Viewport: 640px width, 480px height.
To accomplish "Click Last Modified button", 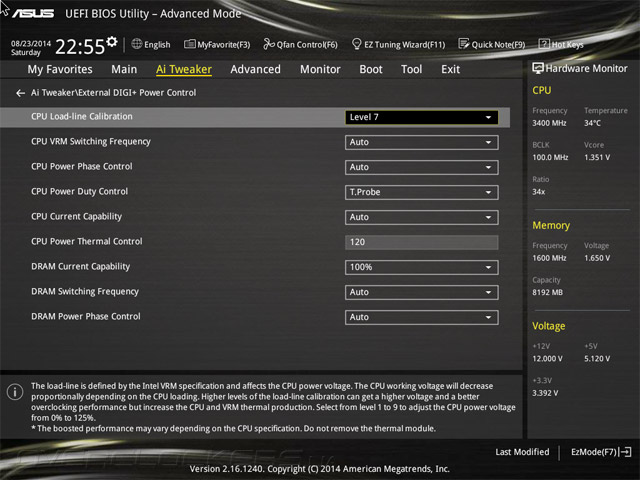I will tap(522, 452).
